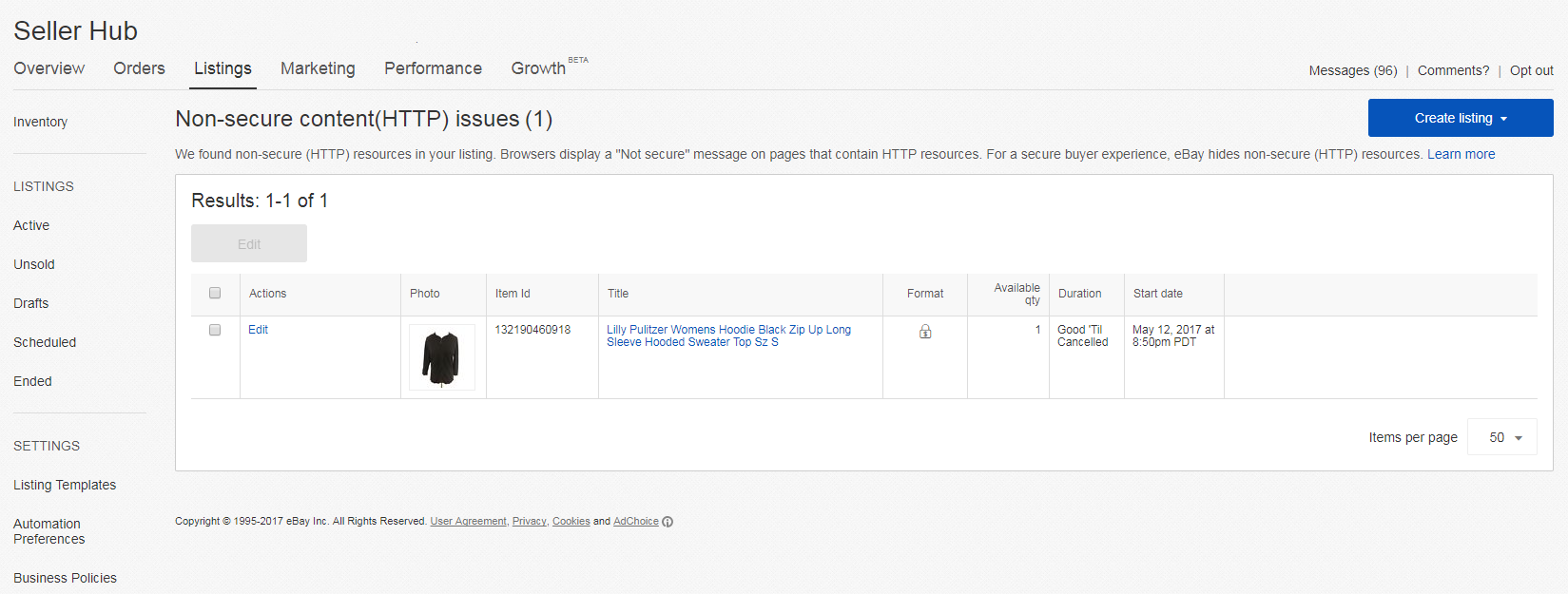Open Drafts in the sidebar
This screenshot has height=594, width=1568.
(x=30, y=303)
